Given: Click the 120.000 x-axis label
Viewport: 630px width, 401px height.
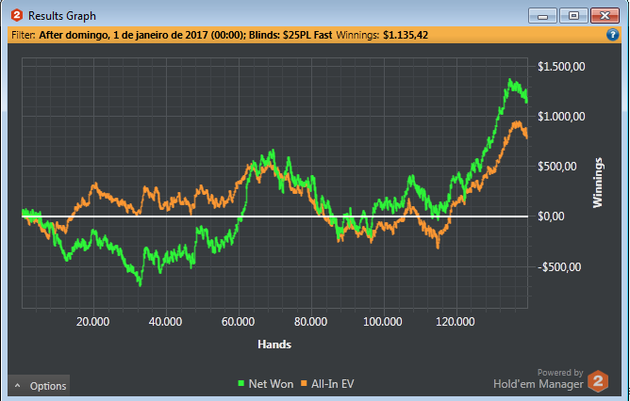Looking at the screenshot, I should (x=456, y=321).
